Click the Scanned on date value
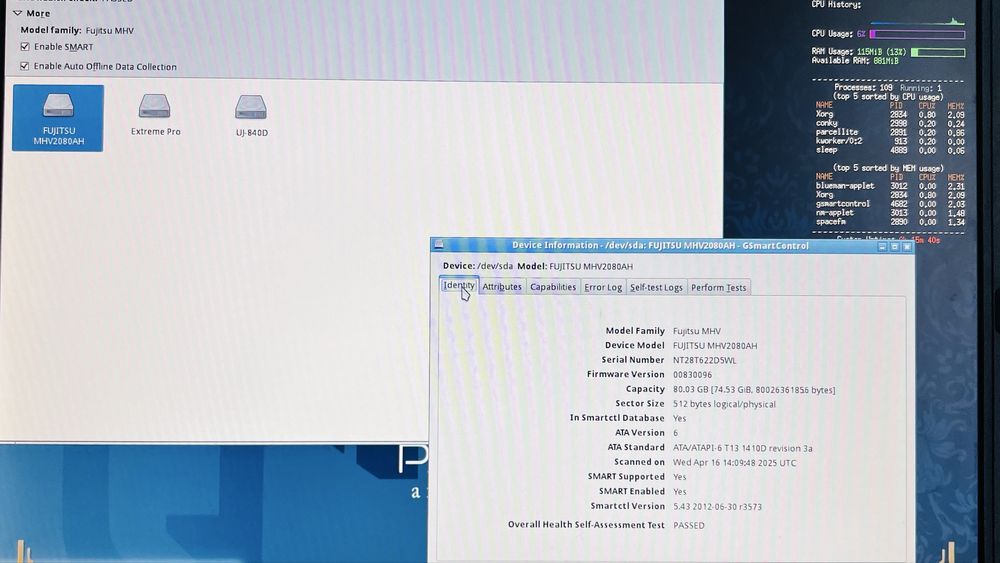Image resolution: width=1000 pixels, height=563 pixels. pos(735,463)
